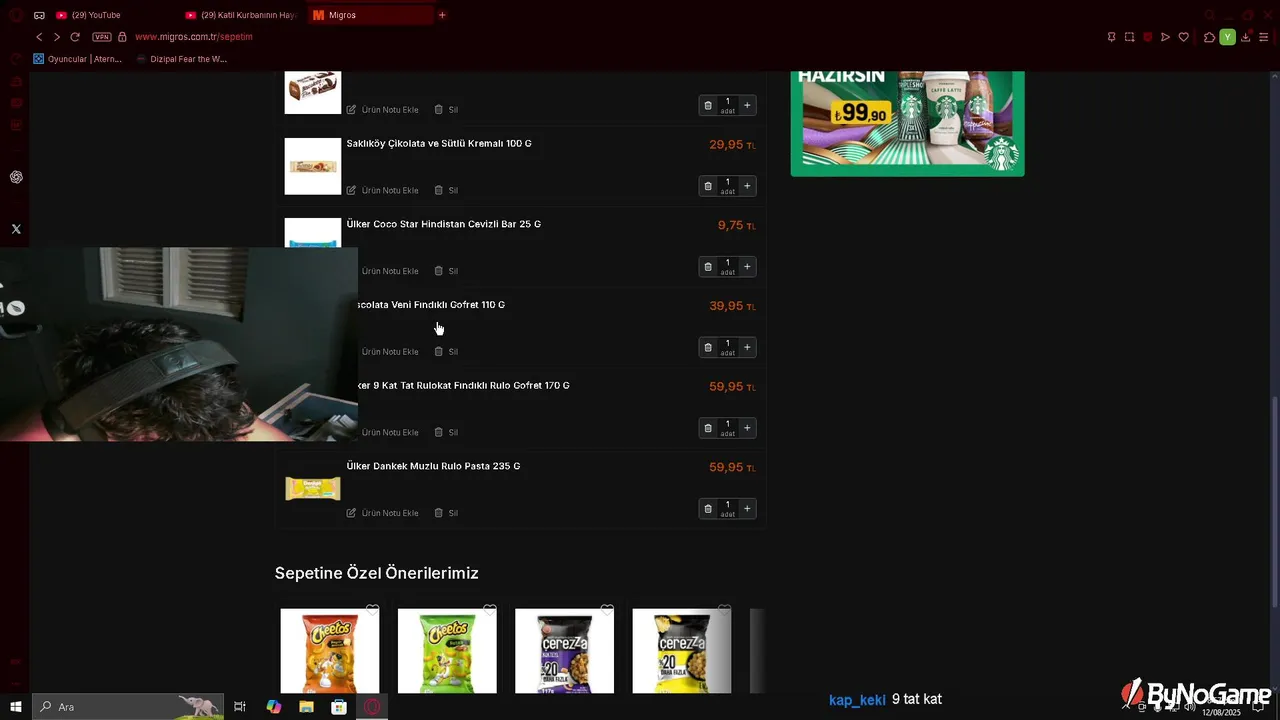Click the Ara taskbar search box
1280x720 pixels.
point(128,707)
